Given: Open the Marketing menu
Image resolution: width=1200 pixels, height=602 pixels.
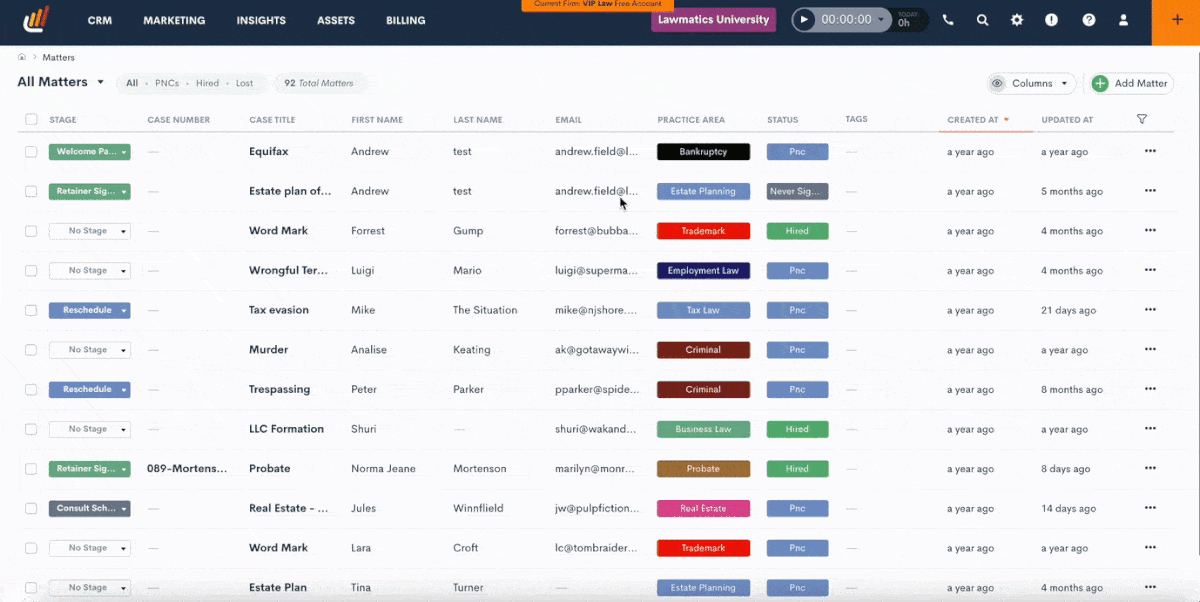Looking at the screenshot, I should [x=174, y=20].
